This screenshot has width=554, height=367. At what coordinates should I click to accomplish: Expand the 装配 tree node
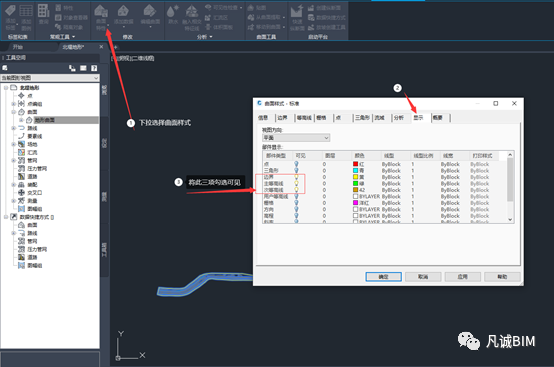coord(13,184)
